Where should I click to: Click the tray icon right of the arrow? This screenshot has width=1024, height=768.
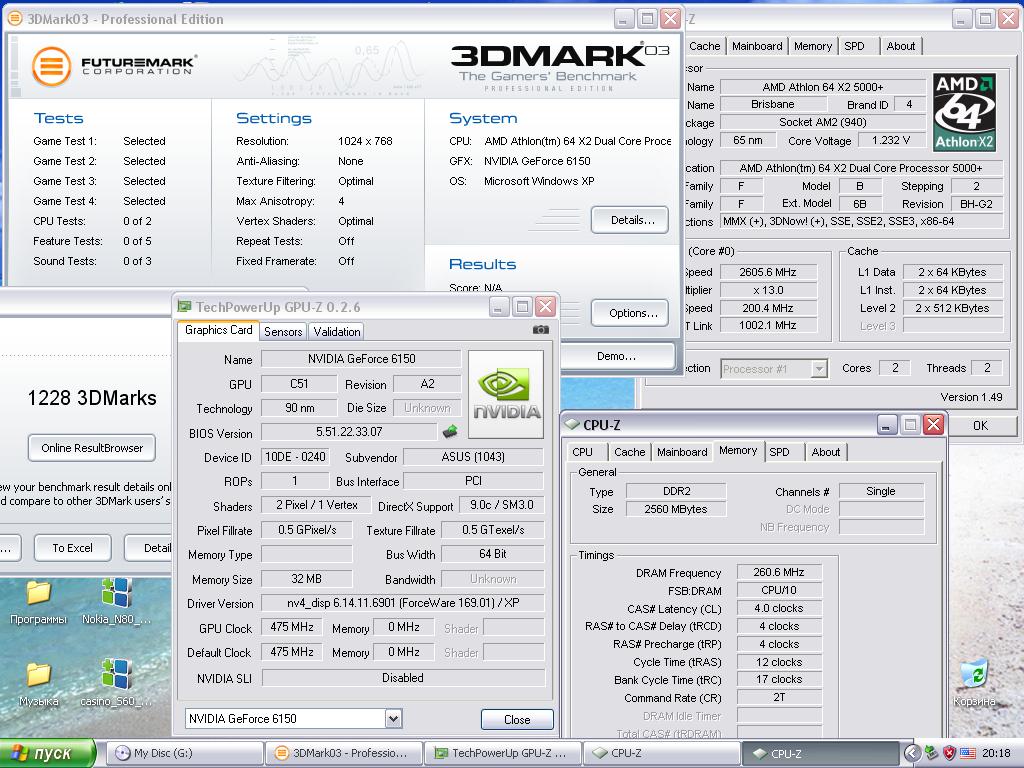tap(932, 753)
